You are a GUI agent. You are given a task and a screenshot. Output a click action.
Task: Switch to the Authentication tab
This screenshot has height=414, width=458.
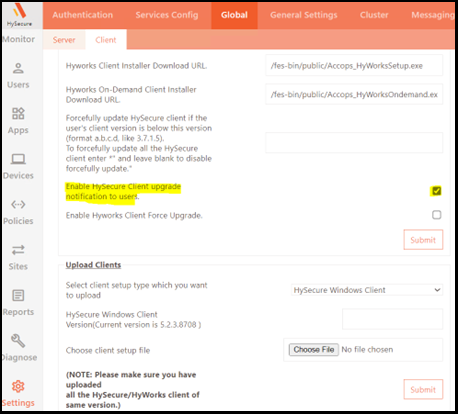(x=83, y=15)
